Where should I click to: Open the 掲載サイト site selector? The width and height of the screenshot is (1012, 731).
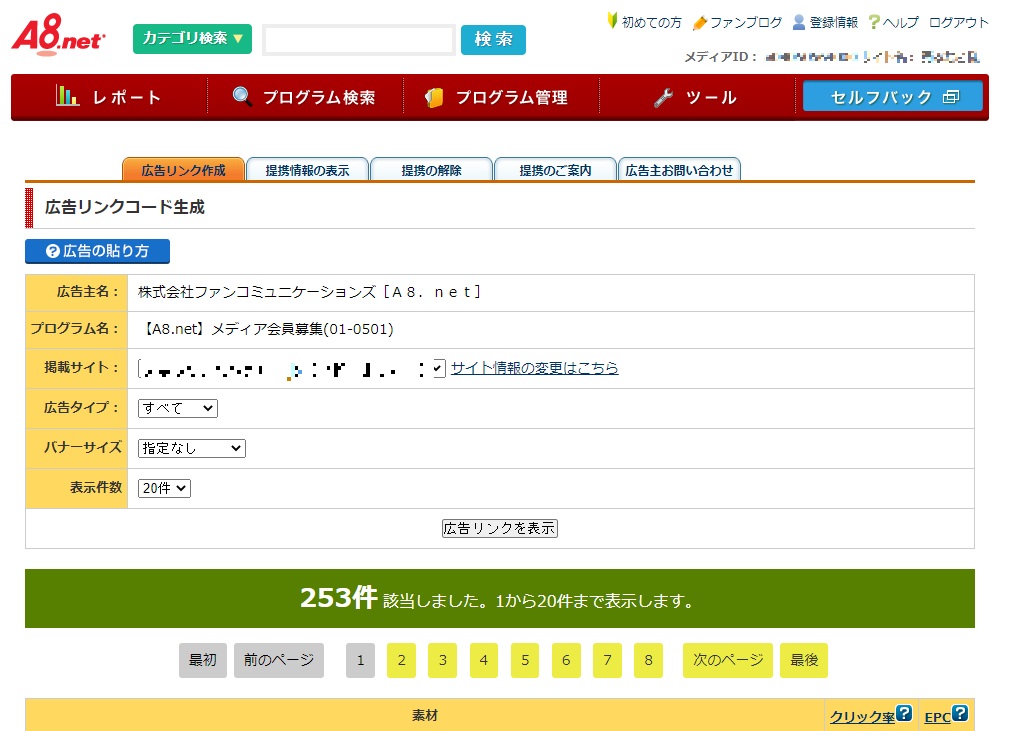coord(292,368)
